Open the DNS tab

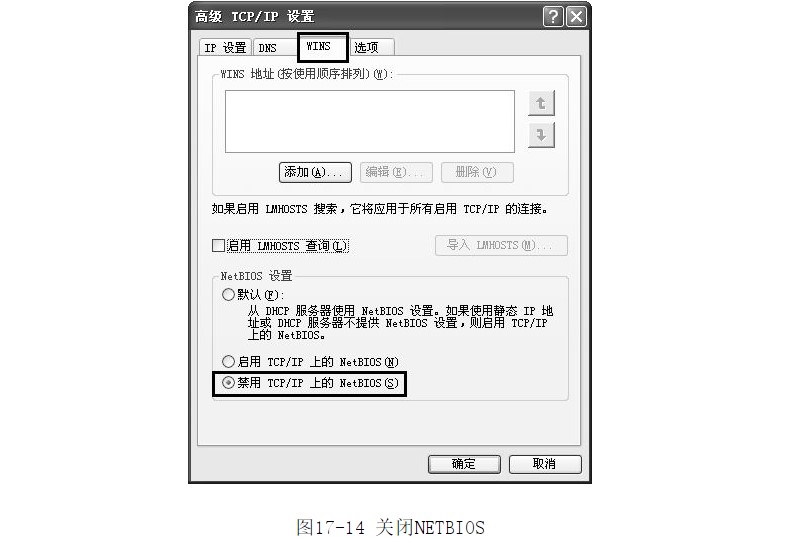click(x=275, y=48)
